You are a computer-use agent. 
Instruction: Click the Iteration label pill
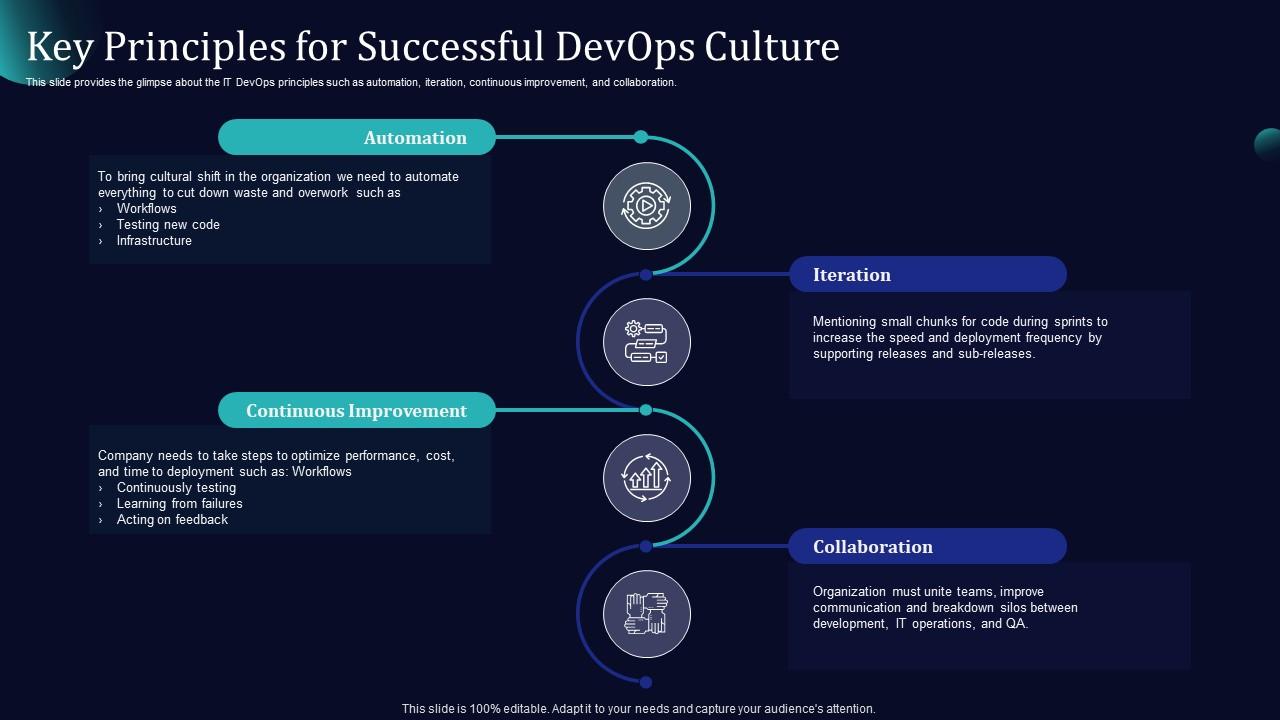pos(928,274)
